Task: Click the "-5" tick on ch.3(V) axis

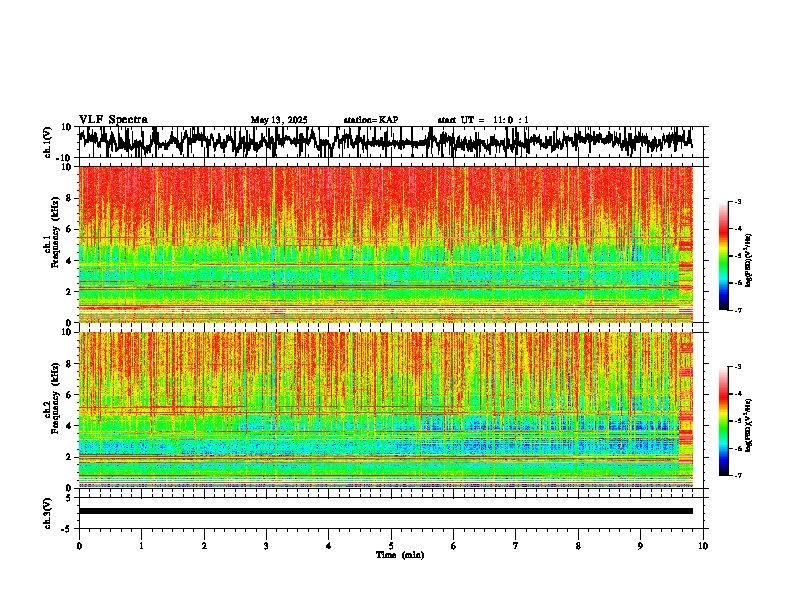Action: [67, 529]
